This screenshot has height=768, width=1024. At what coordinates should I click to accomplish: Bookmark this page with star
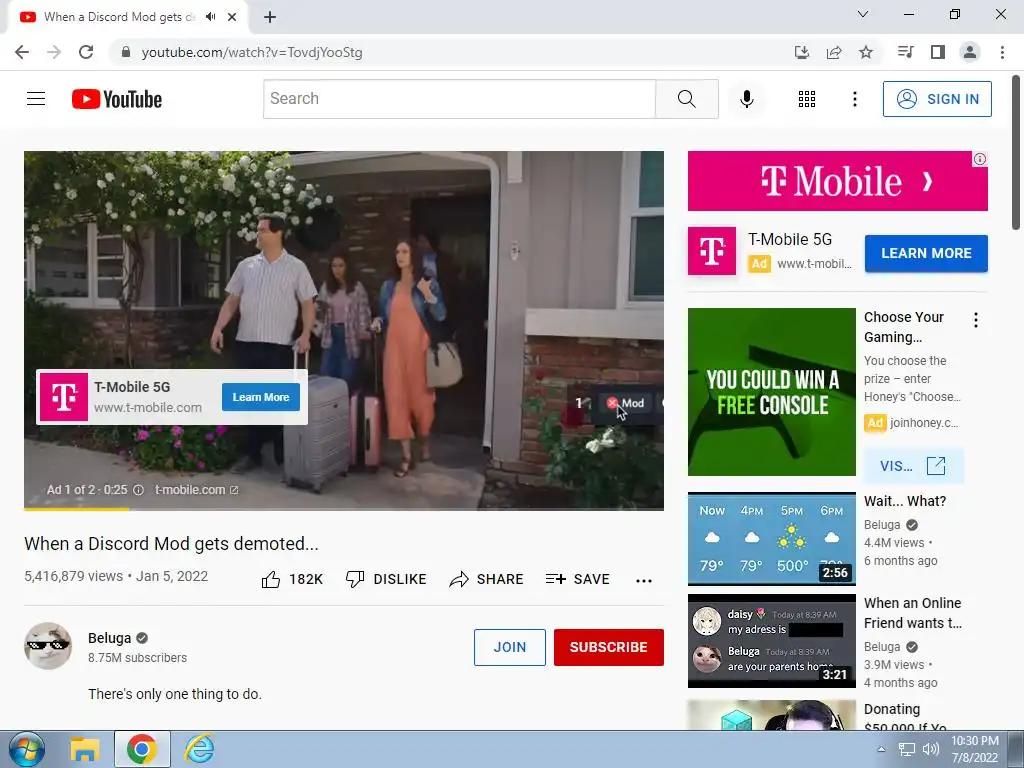point(865,52)
